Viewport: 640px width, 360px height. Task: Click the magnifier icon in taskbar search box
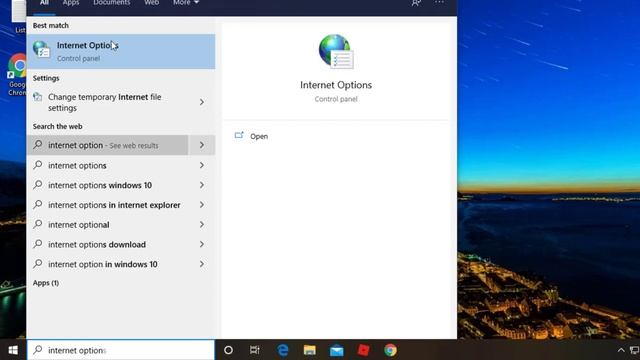(x=38, y=349)
